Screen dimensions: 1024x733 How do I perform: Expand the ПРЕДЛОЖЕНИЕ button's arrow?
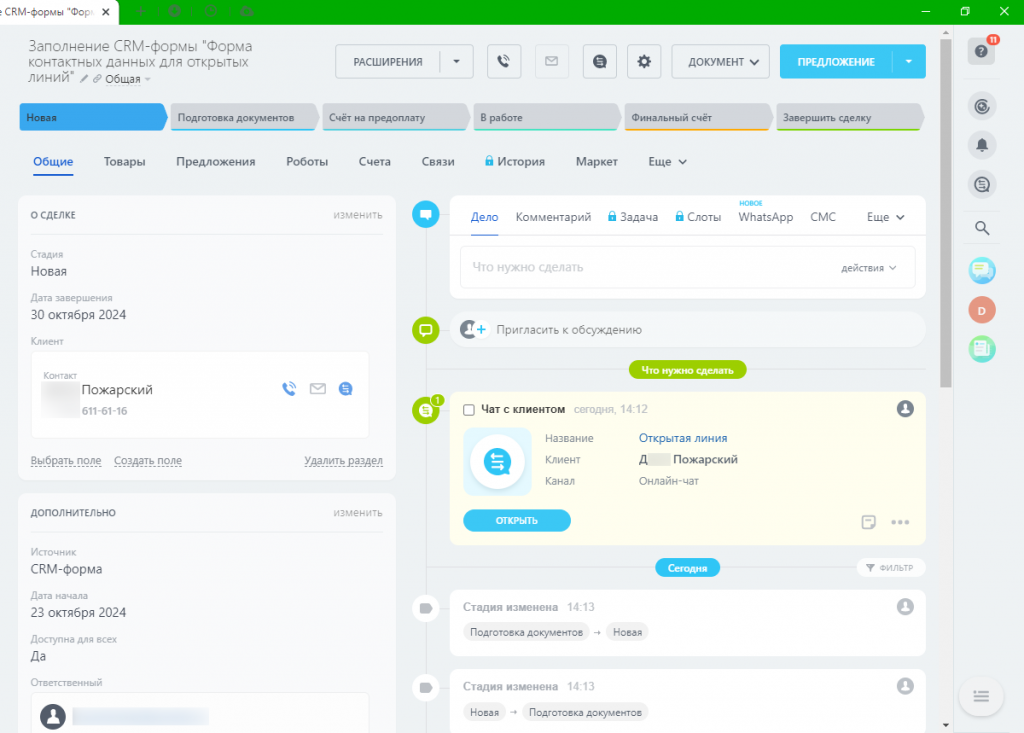[x=909, y=61]
